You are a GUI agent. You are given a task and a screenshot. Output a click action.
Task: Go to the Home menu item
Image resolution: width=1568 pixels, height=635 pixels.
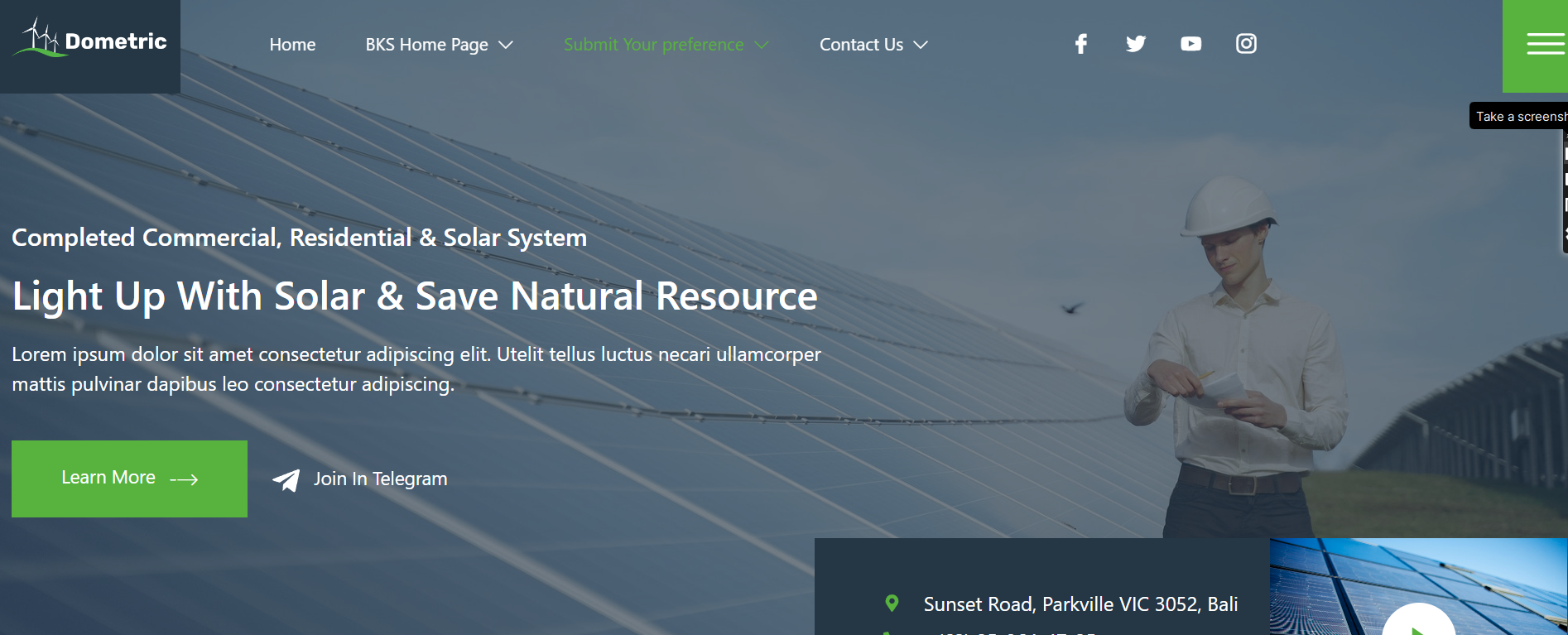click(x=292, y=45)
